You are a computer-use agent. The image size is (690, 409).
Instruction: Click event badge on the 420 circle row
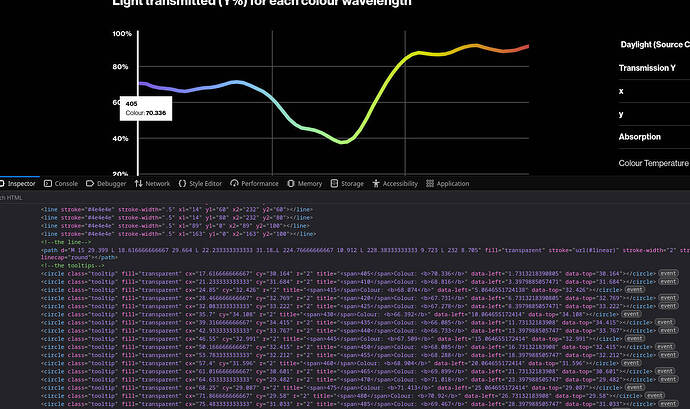pyautogui.click(x=668, y=298)
